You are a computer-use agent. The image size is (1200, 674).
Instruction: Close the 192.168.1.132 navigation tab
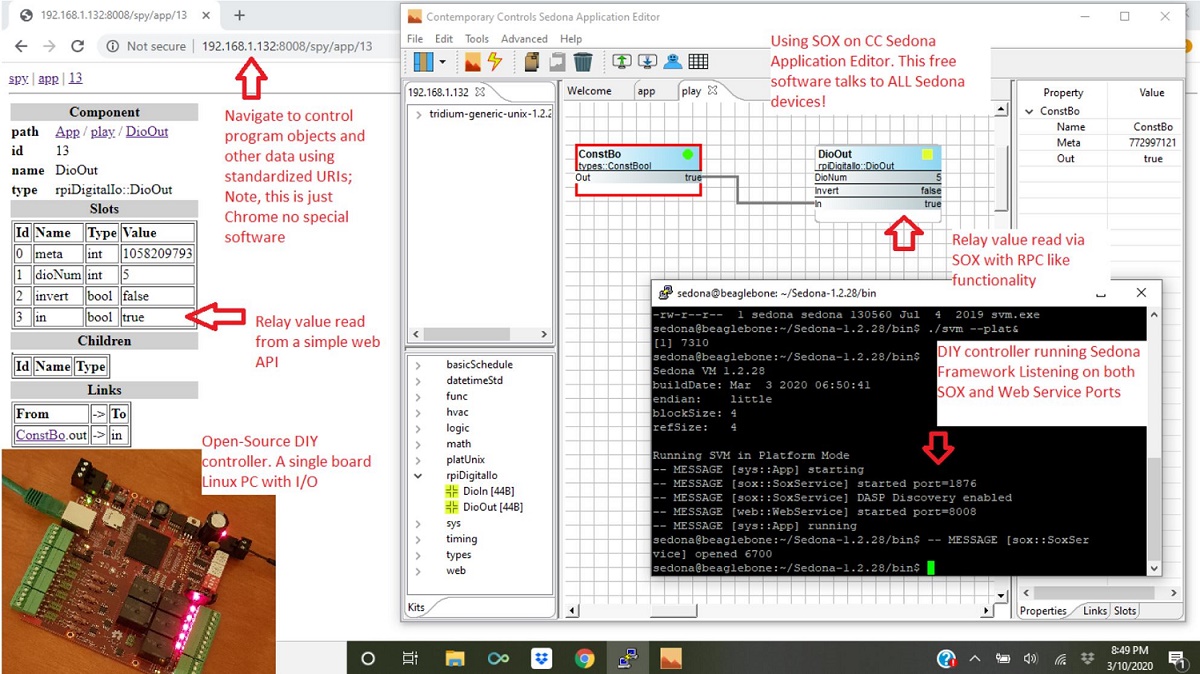pos(479,92)
